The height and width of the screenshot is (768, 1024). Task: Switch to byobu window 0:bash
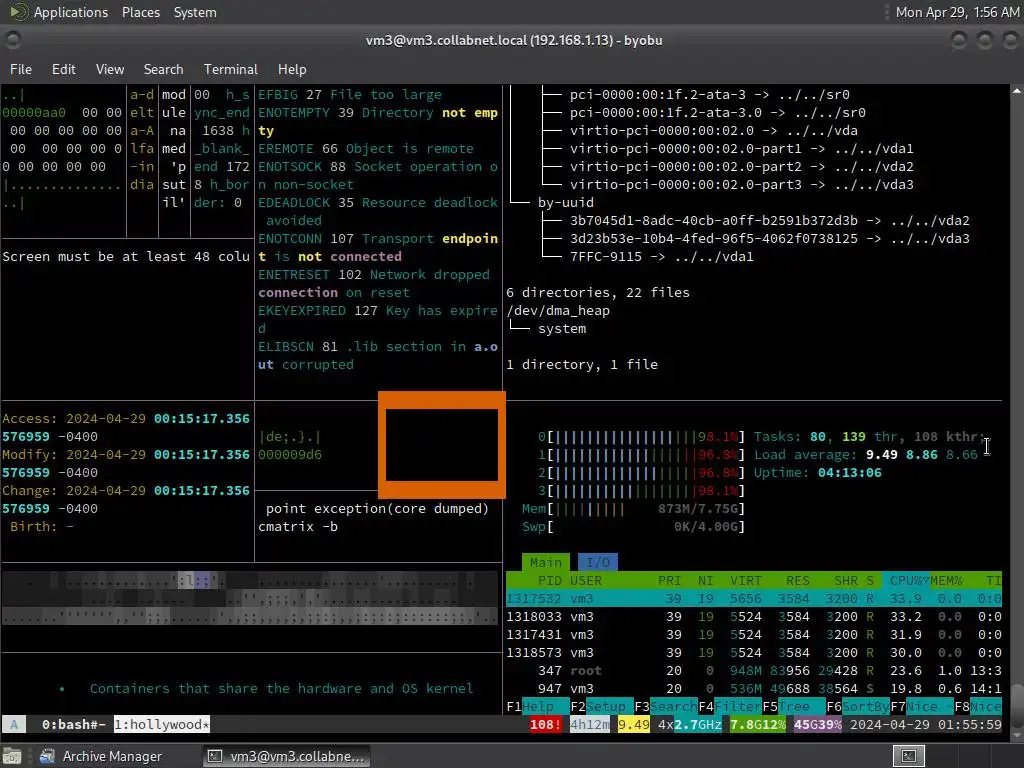73,724
